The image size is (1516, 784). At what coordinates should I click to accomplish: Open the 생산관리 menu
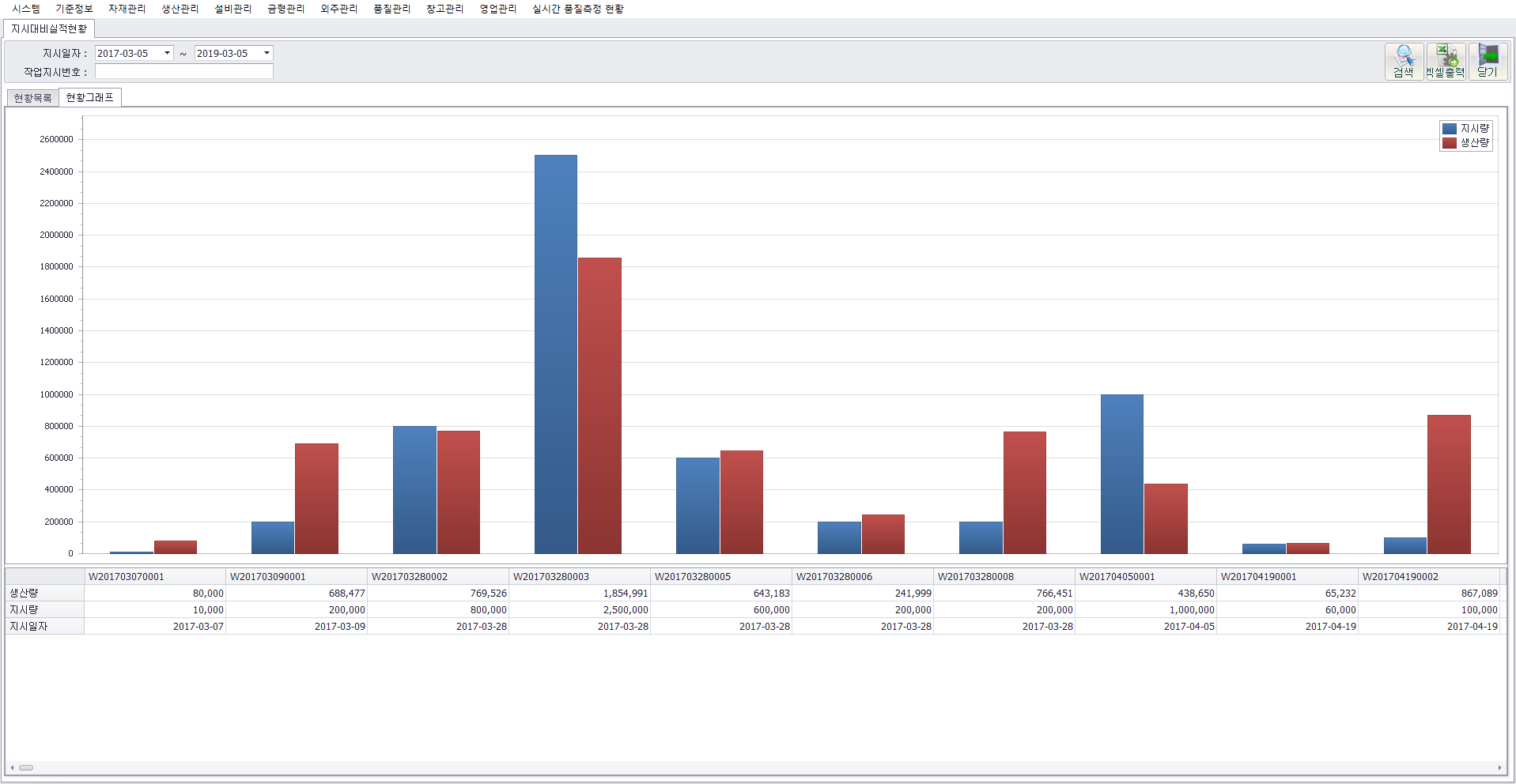180,9
